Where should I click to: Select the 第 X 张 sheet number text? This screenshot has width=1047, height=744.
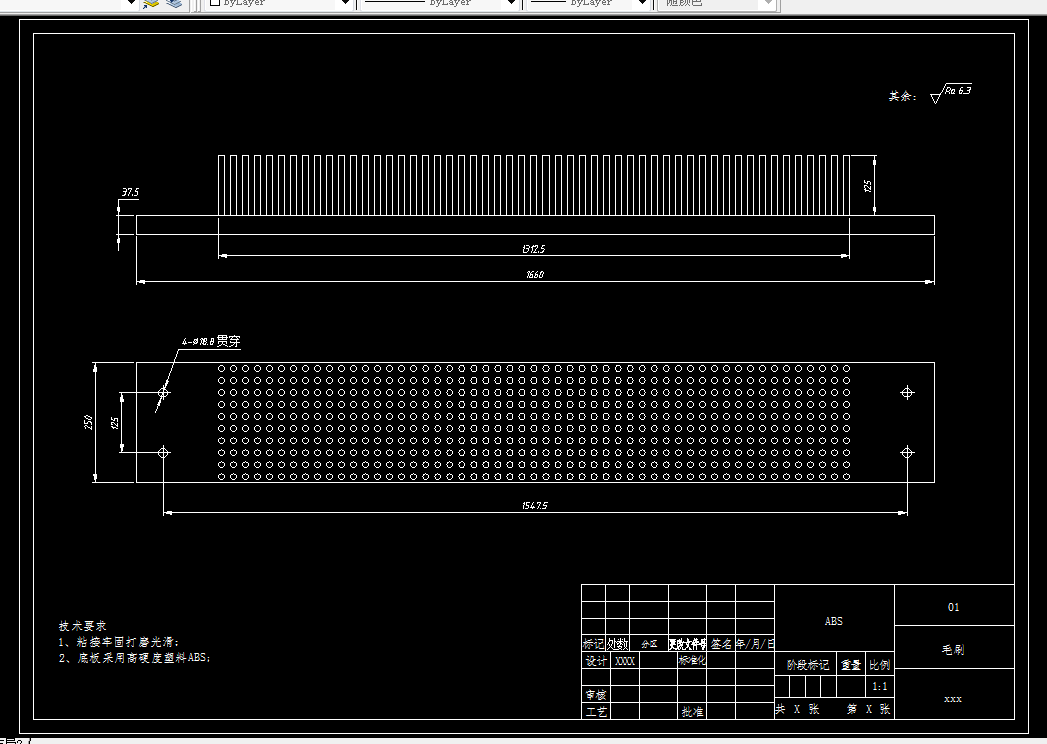pyautogui.click(x=869, y=709)
